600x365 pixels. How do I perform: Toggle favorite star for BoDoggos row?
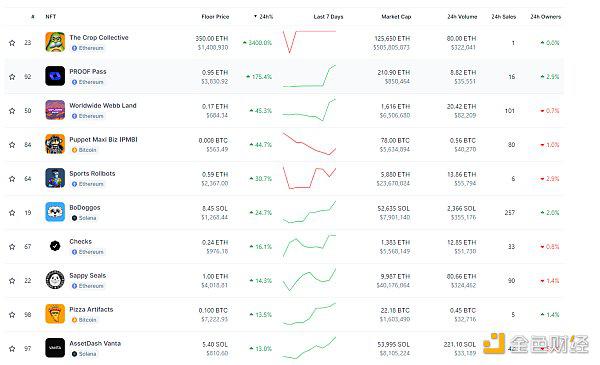12,213
